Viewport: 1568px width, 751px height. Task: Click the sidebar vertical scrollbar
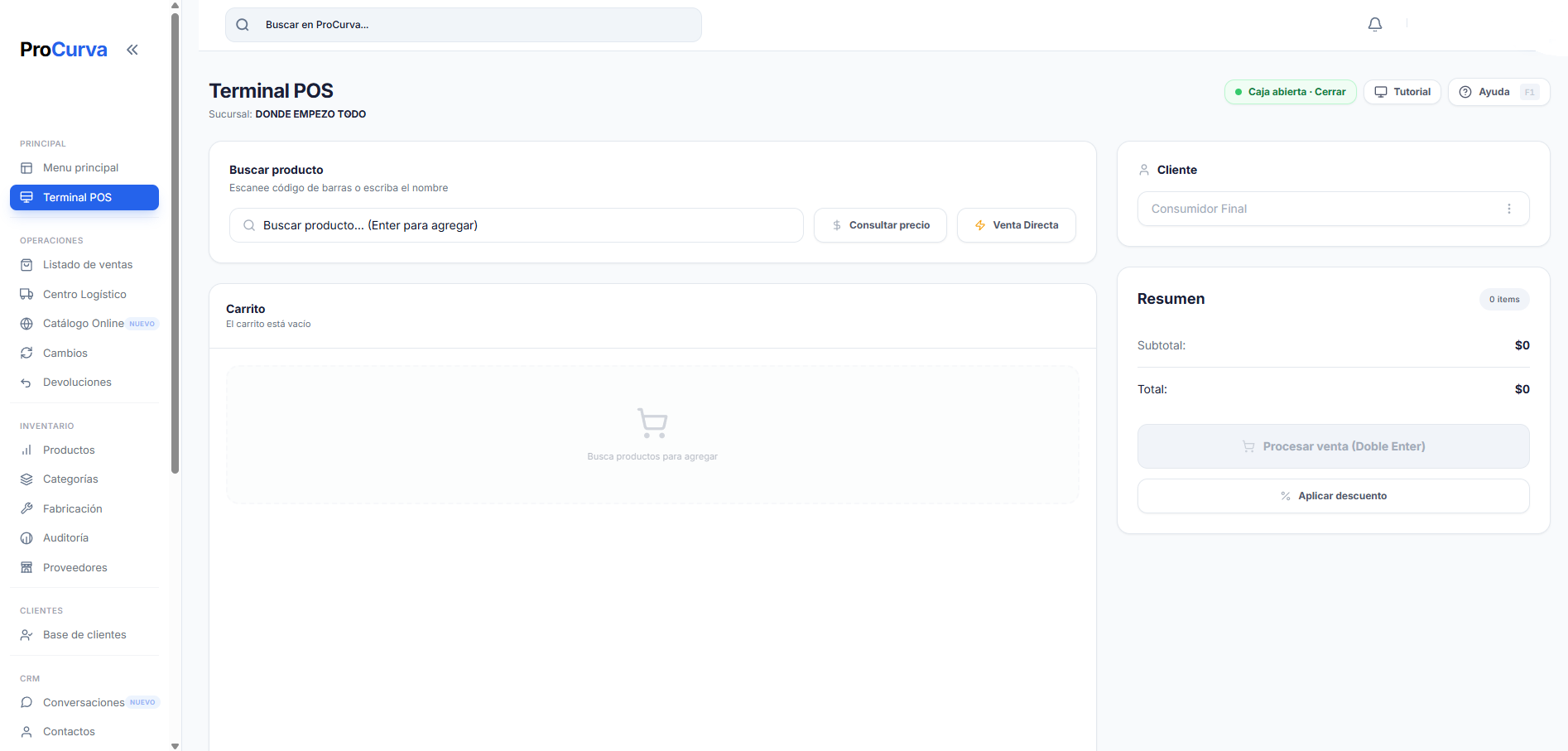[175, 243]
